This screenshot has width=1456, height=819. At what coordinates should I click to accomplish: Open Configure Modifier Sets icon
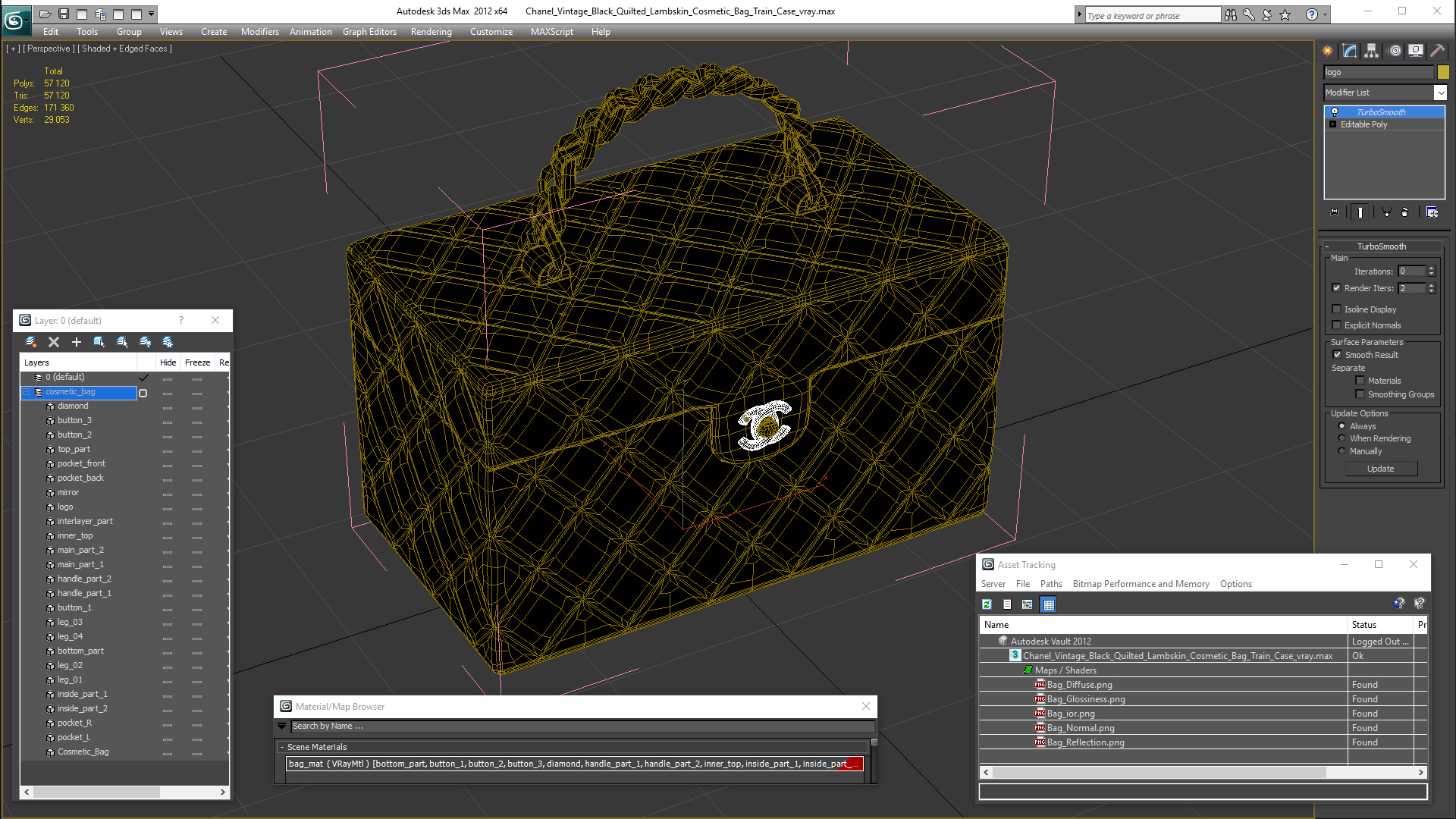point(1432,212)
